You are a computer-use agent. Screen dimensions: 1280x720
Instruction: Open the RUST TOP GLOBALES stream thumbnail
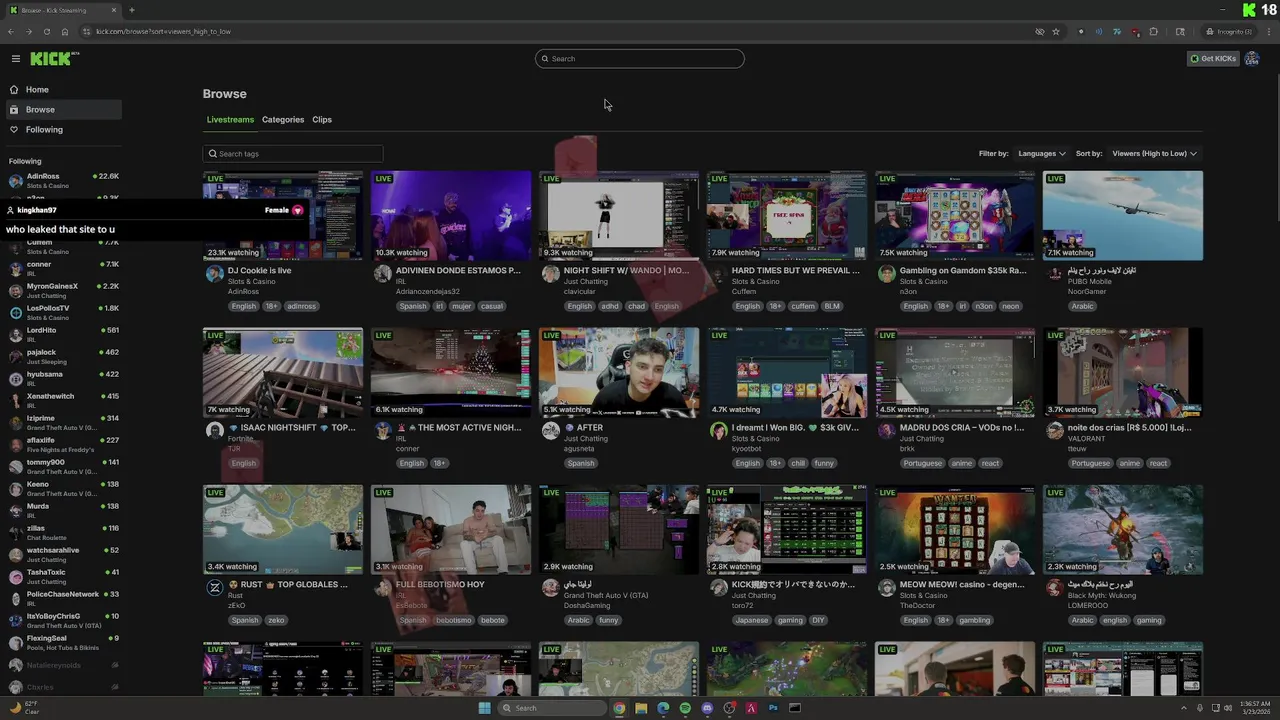click(x=283, y=530)
